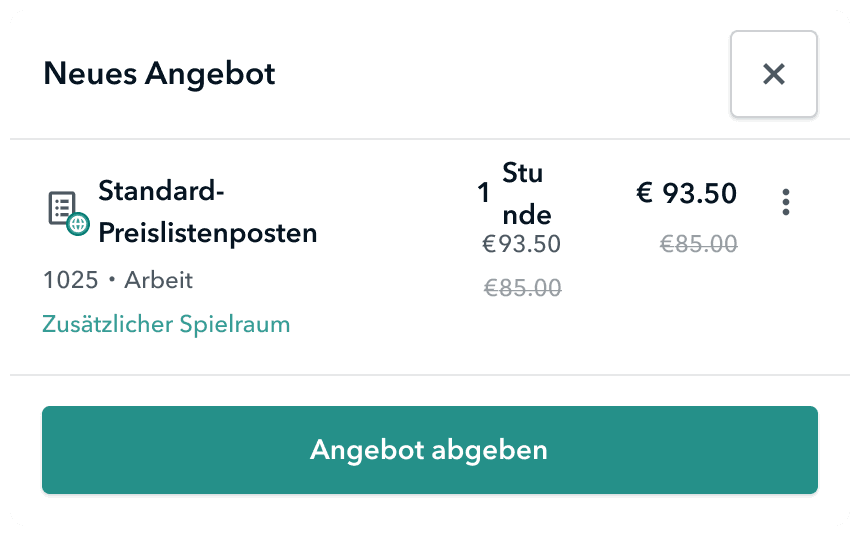This screenshot has height=536, width=860.
Task: Click the crossed-out unit price €85.00 under quantity
Action: [x=522, y=289]
